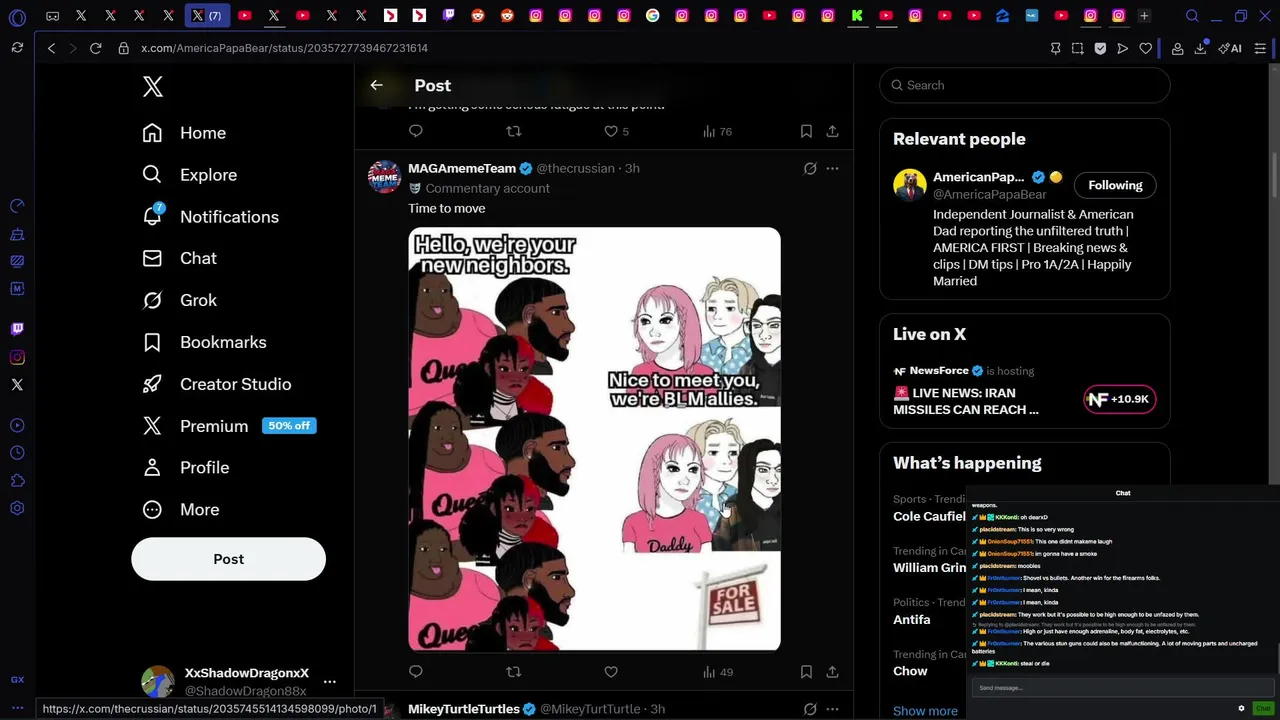Open AmericanPapaBear profile avatar
This screenshot has width=1280, height=720.
(x=910, y=185)
